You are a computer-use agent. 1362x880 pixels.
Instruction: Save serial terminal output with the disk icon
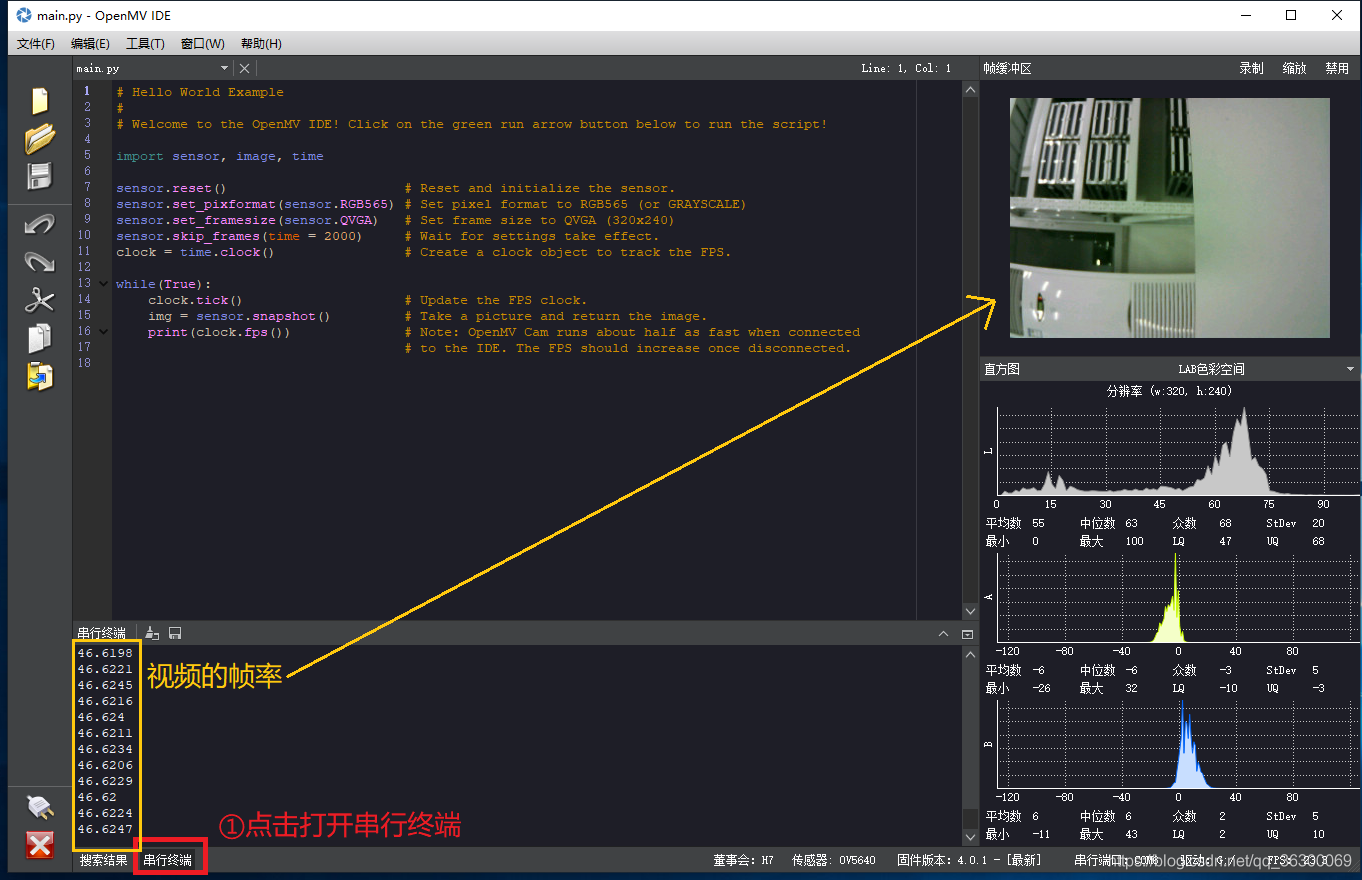pyautogui.click(x=175, y=633)
